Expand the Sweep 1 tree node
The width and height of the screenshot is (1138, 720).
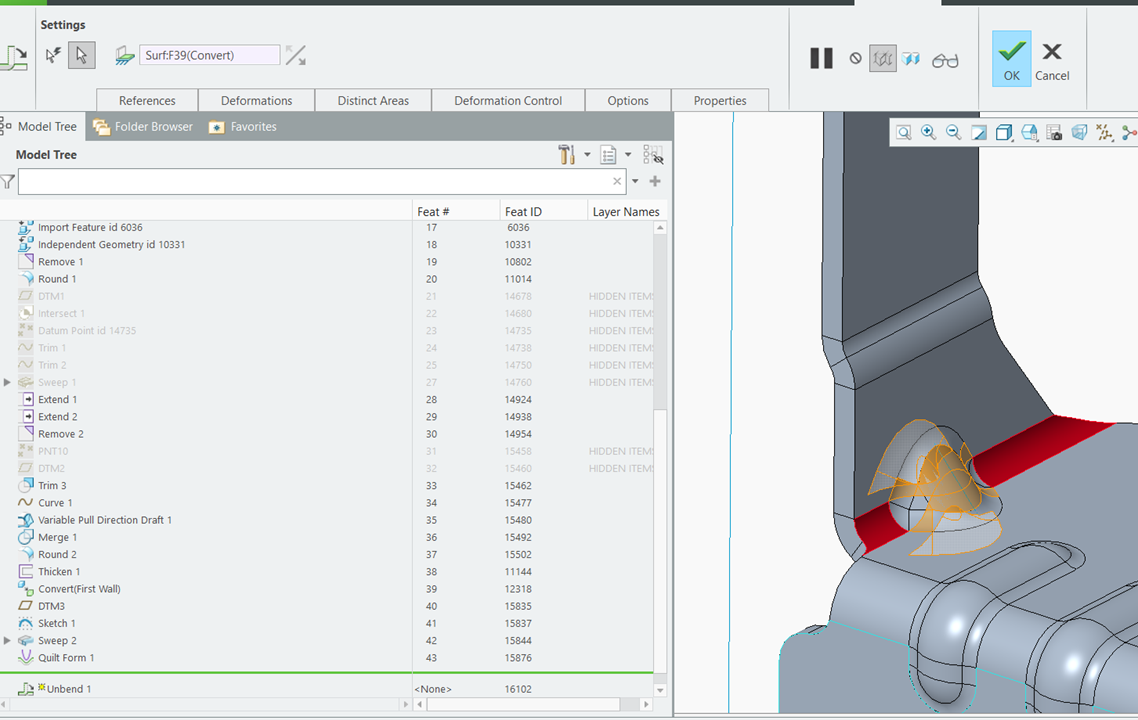coord(7,382)
